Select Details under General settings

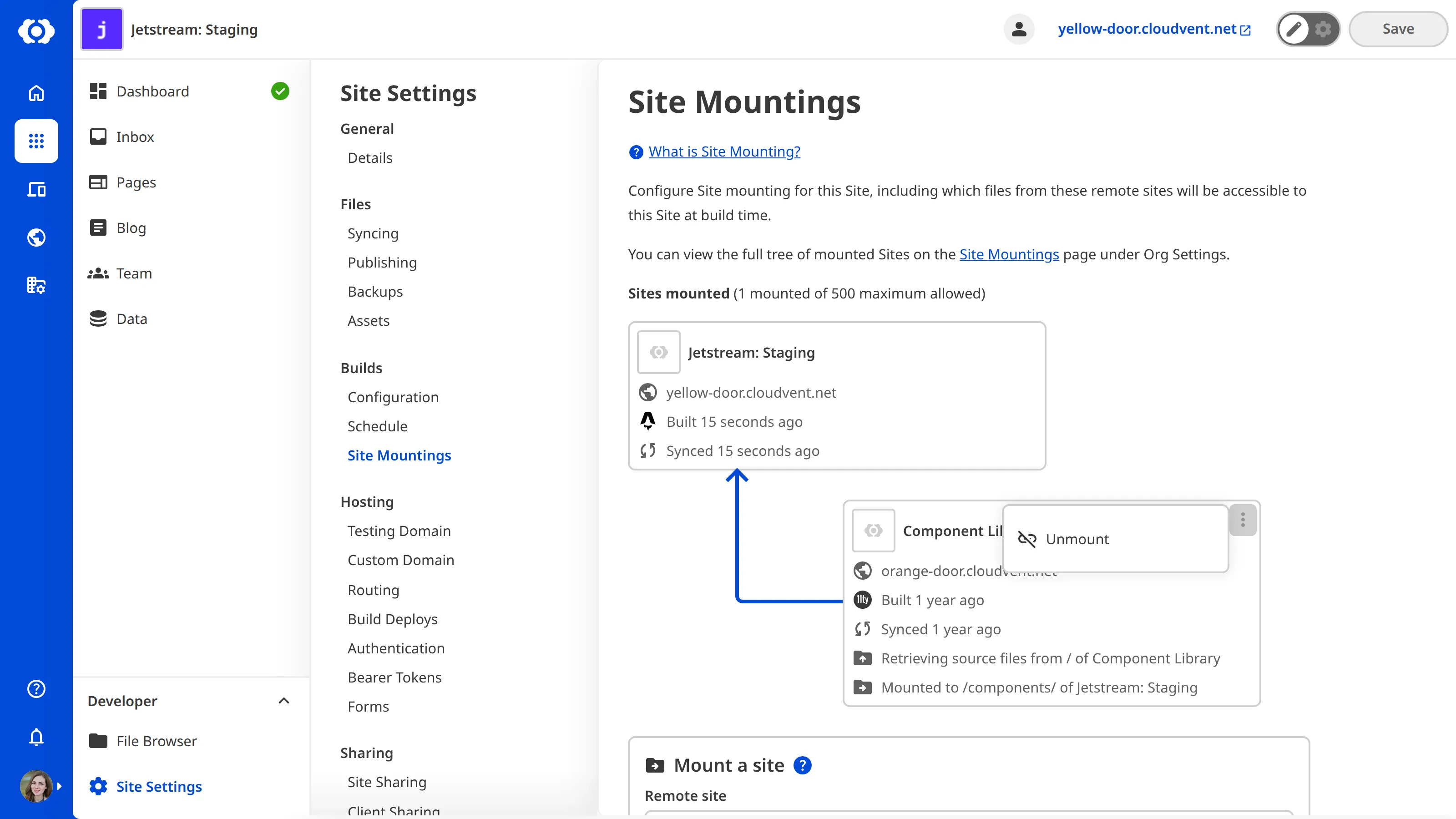pos(369,158)
